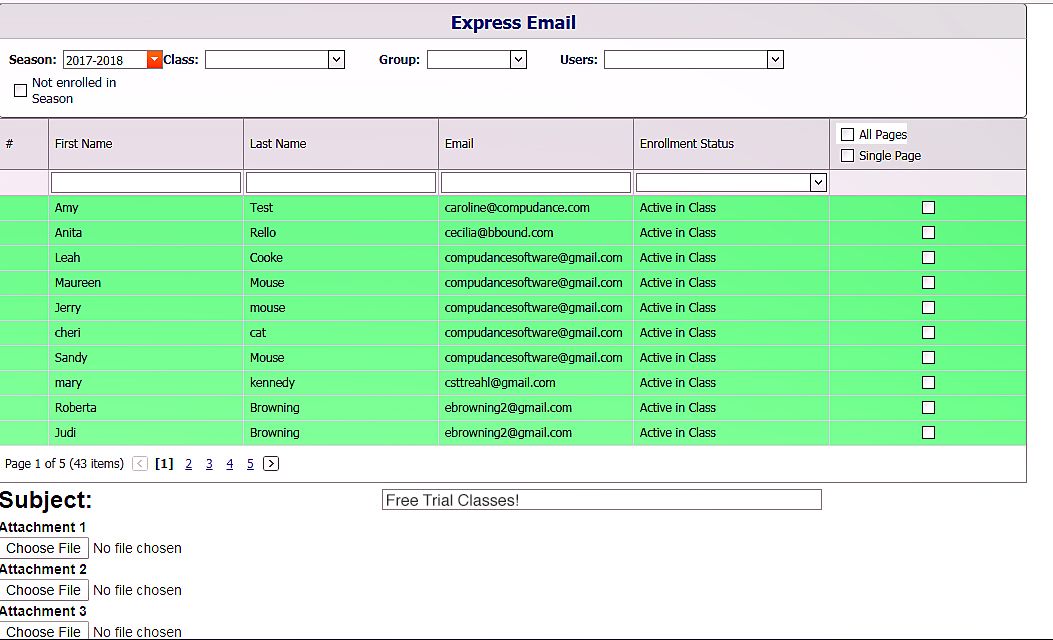Click Choose File for Attachment 2
Screen dimensions: 1053x640
point(44,590)
